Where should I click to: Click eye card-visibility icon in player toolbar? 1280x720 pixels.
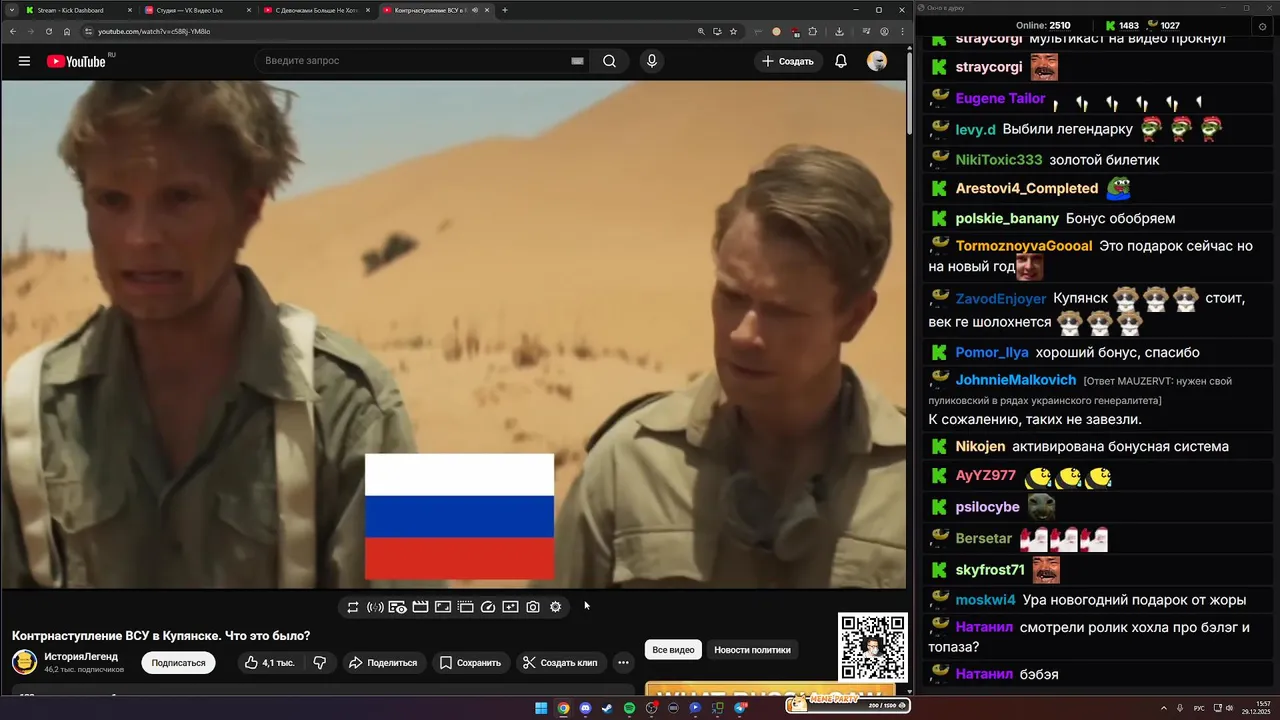(x=397, y=607)
